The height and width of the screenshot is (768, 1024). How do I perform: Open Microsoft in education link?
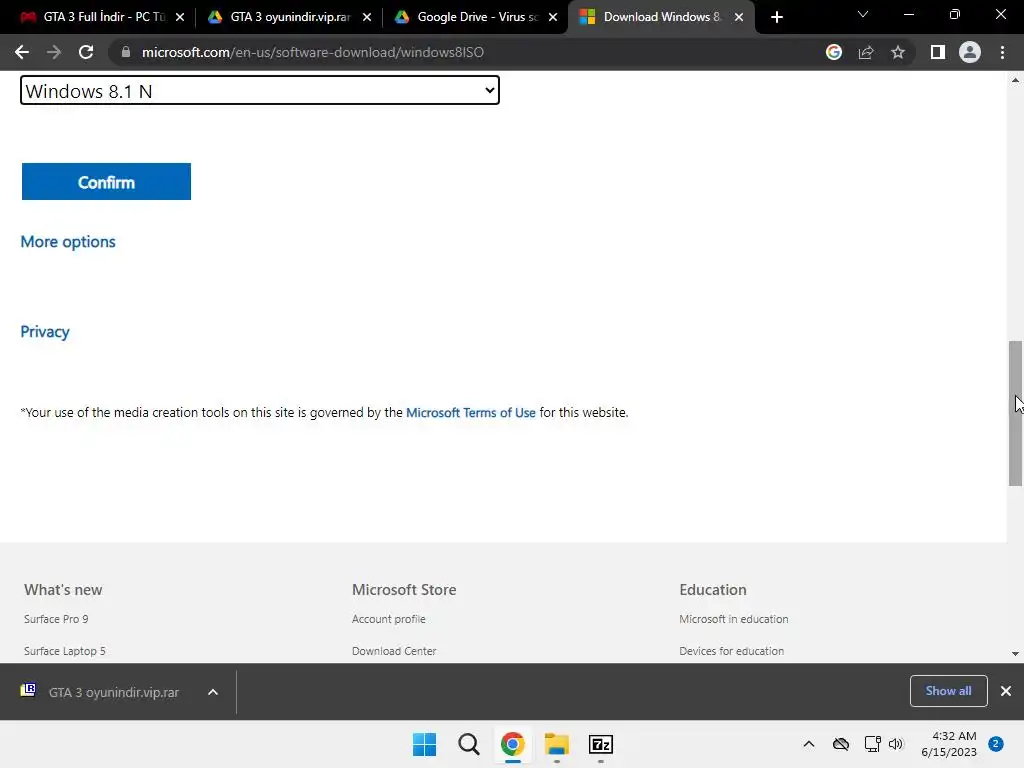click(733, 619)
